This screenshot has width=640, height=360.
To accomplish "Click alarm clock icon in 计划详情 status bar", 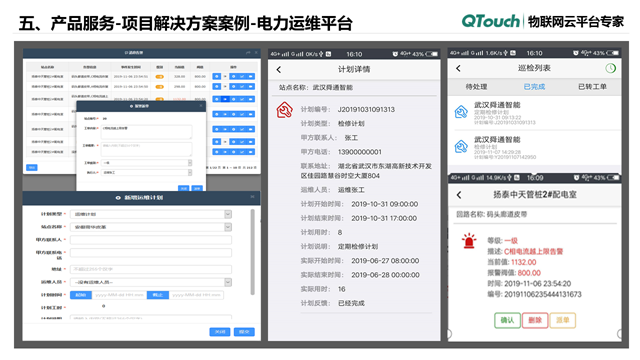I will pos(395,54).
